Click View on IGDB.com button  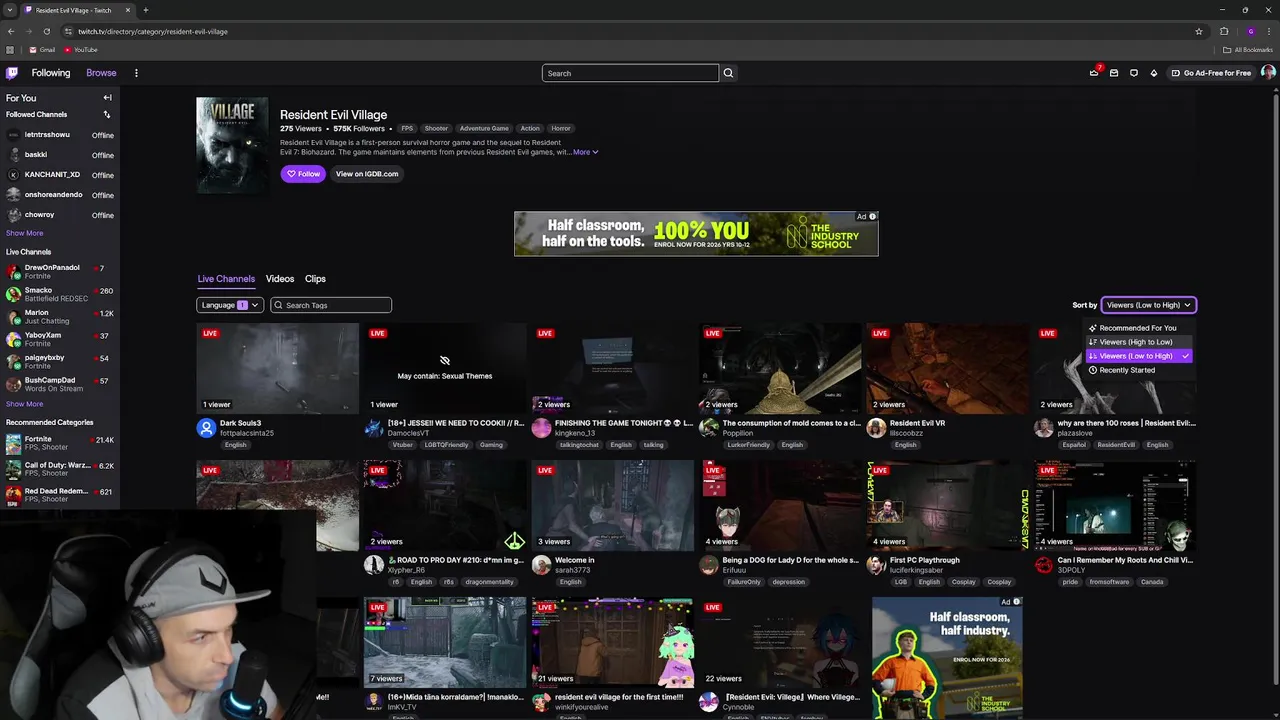click(x=367, y=174)
